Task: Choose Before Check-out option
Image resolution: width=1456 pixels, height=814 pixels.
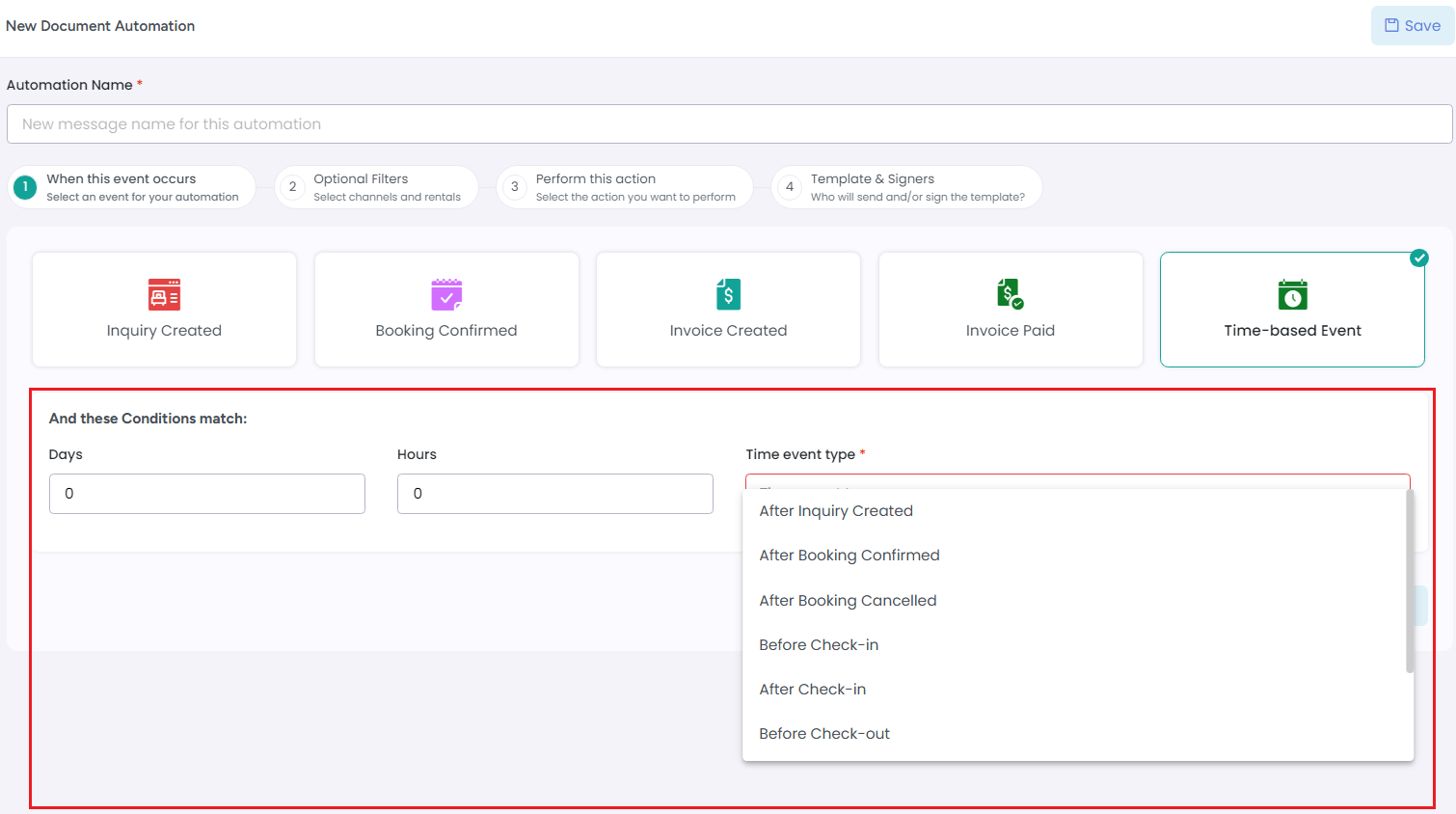Action: click(1074, 734)
